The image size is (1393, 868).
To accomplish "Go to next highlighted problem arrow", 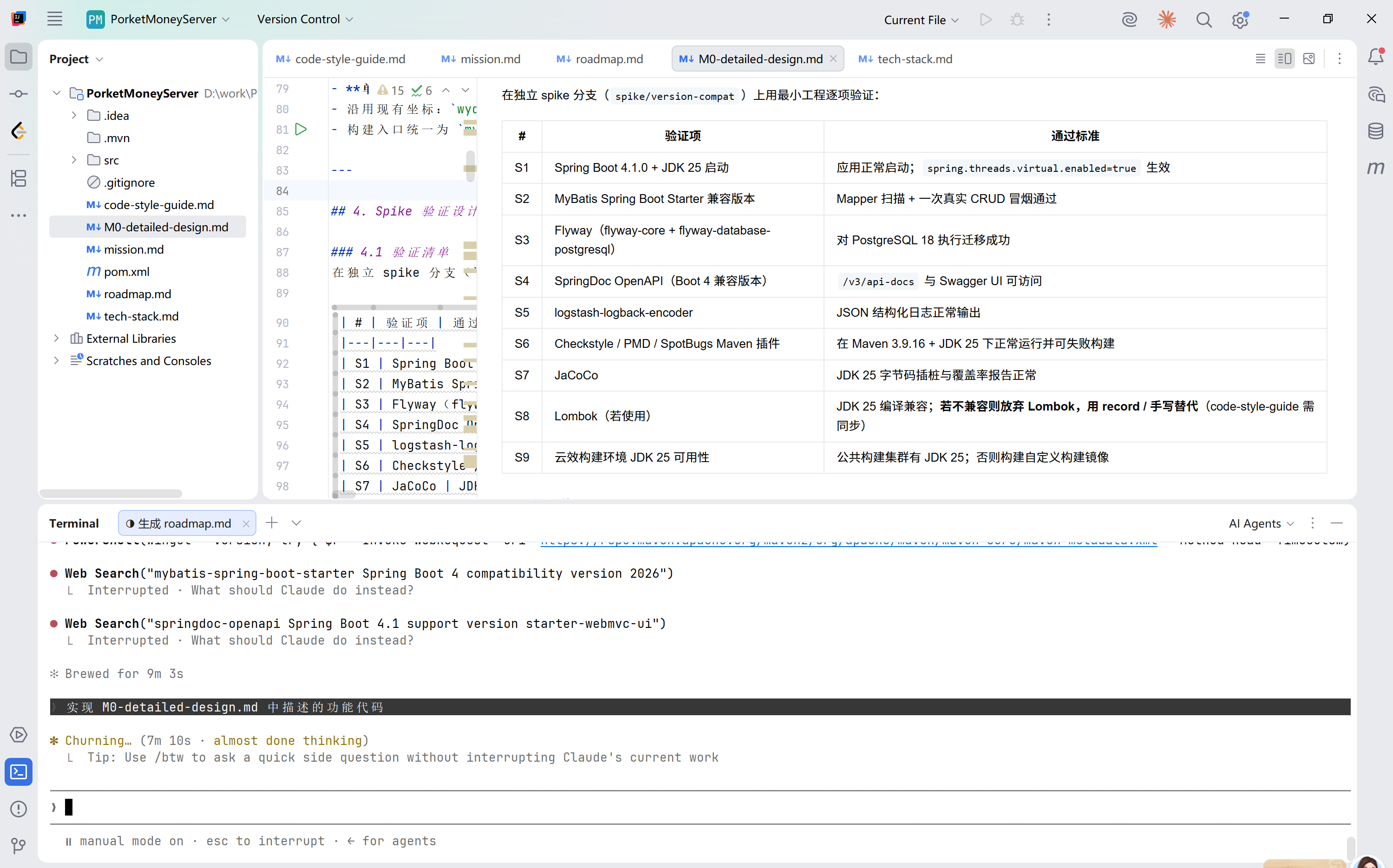I will pos(465,90).
